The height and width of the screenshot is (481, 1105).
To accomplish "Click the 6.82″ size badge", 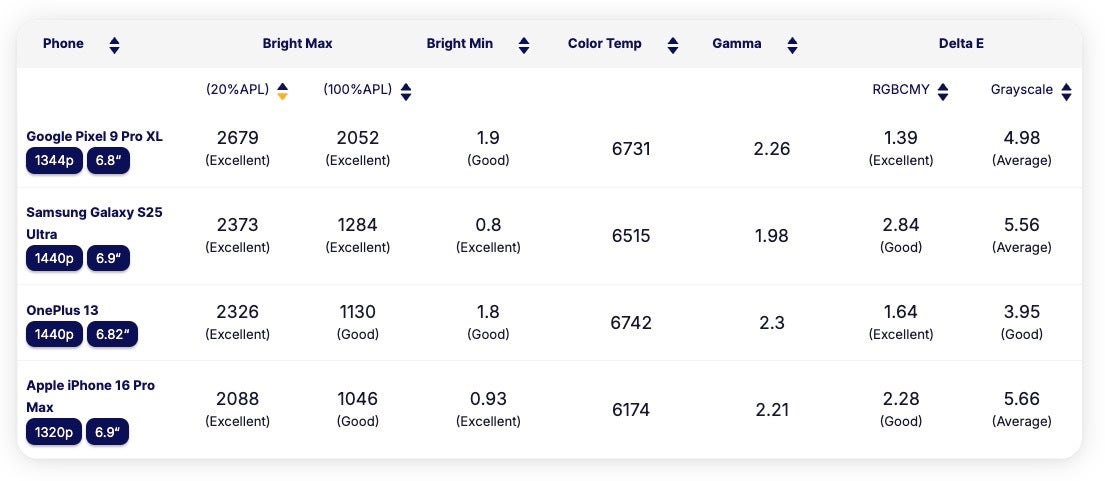I will (112, 335).
